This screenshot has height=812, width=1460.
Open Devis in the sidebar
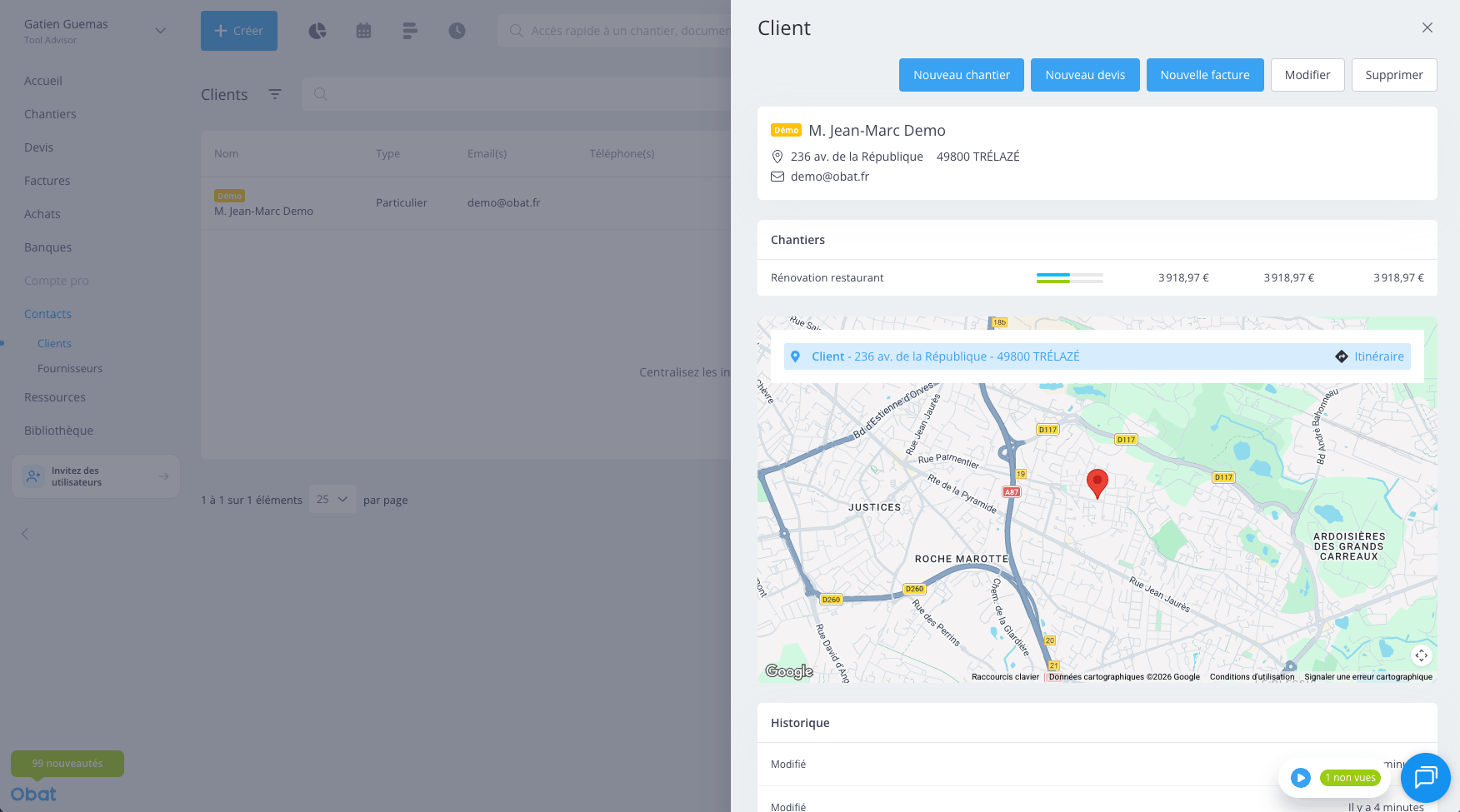[x=38, y=147]
